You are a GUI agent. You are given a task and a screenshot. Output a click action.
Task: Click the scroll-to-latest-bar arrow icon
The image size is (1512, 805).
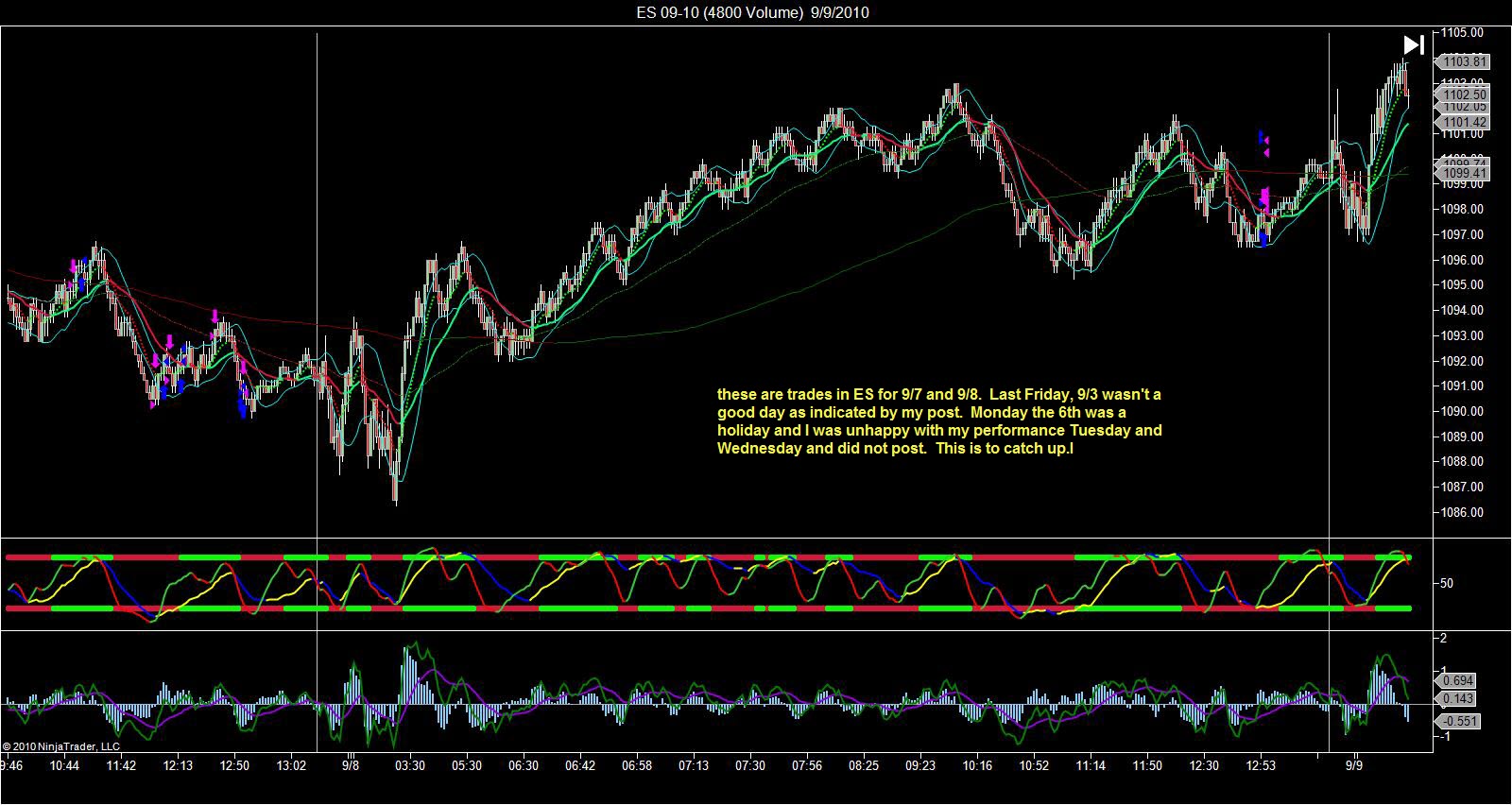(x=1414, y=44)
